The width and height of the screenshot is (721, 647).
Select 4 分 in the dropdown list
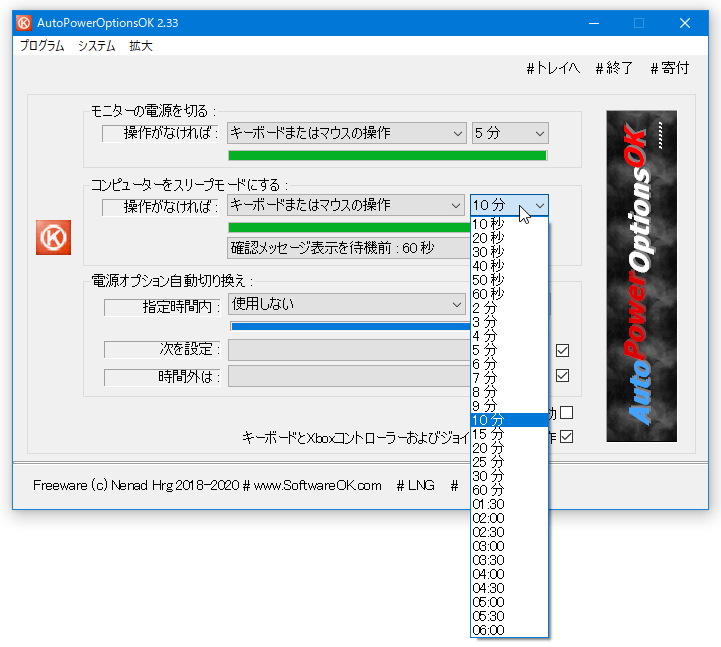point(509,336)
